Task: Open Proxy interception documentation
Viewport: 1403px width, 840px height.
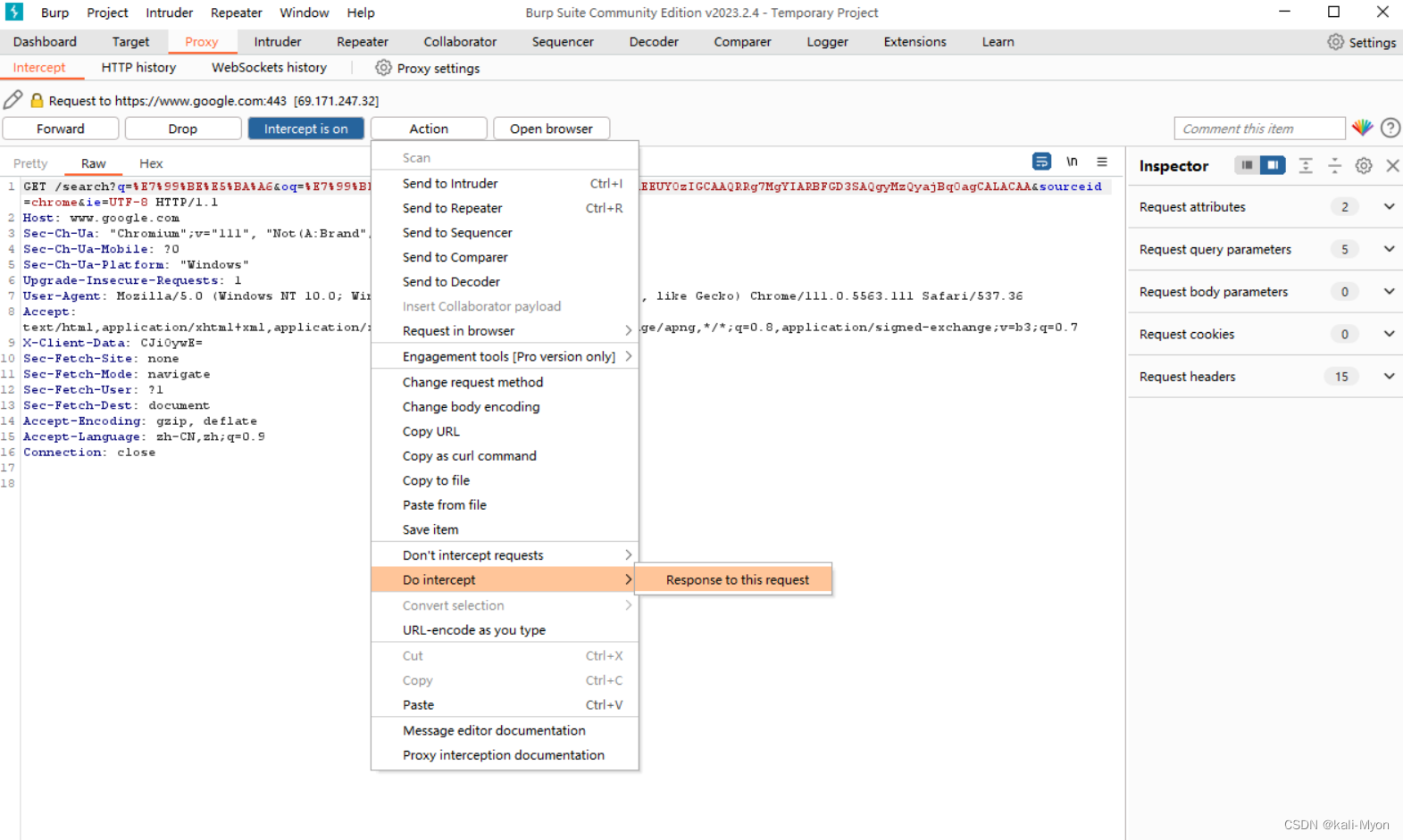Action: (x=505, y=755)
